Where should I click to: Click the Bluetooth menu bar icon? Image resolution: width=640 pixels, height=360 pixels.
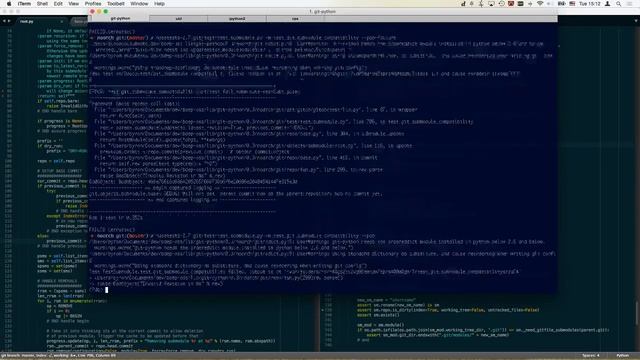481,4
